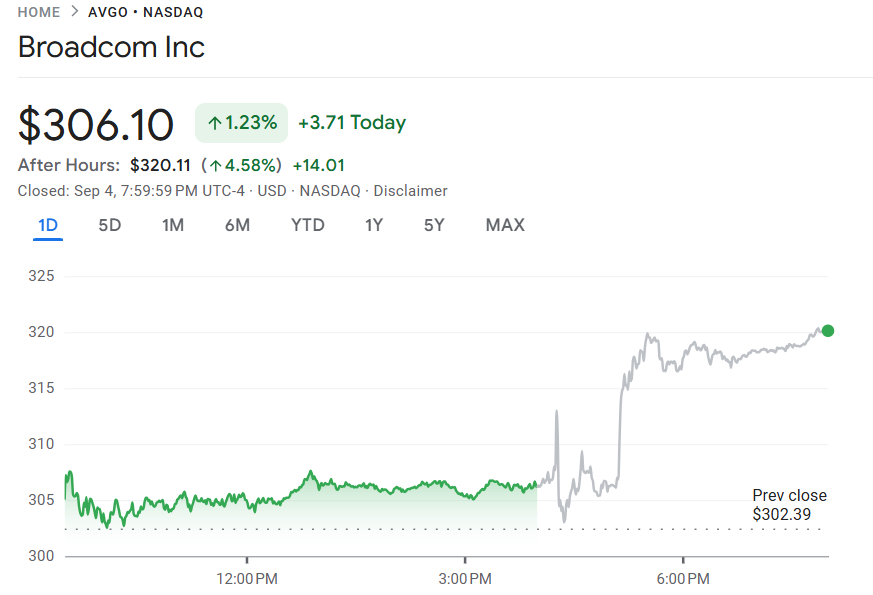Switch to the 5D chart range
The width and height of the screenshot is (873, 595).
[x=110, y=225]
